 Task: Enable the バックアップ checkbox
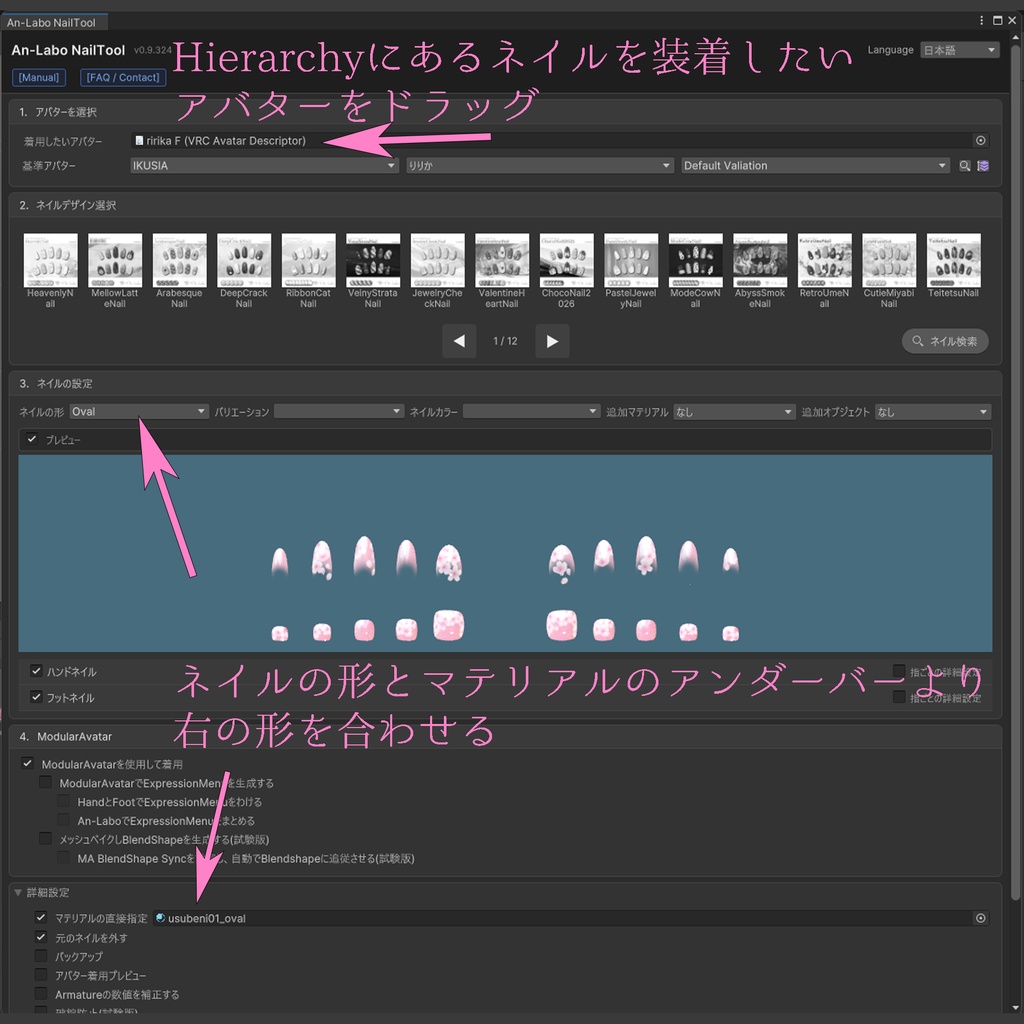click(40, 956)
